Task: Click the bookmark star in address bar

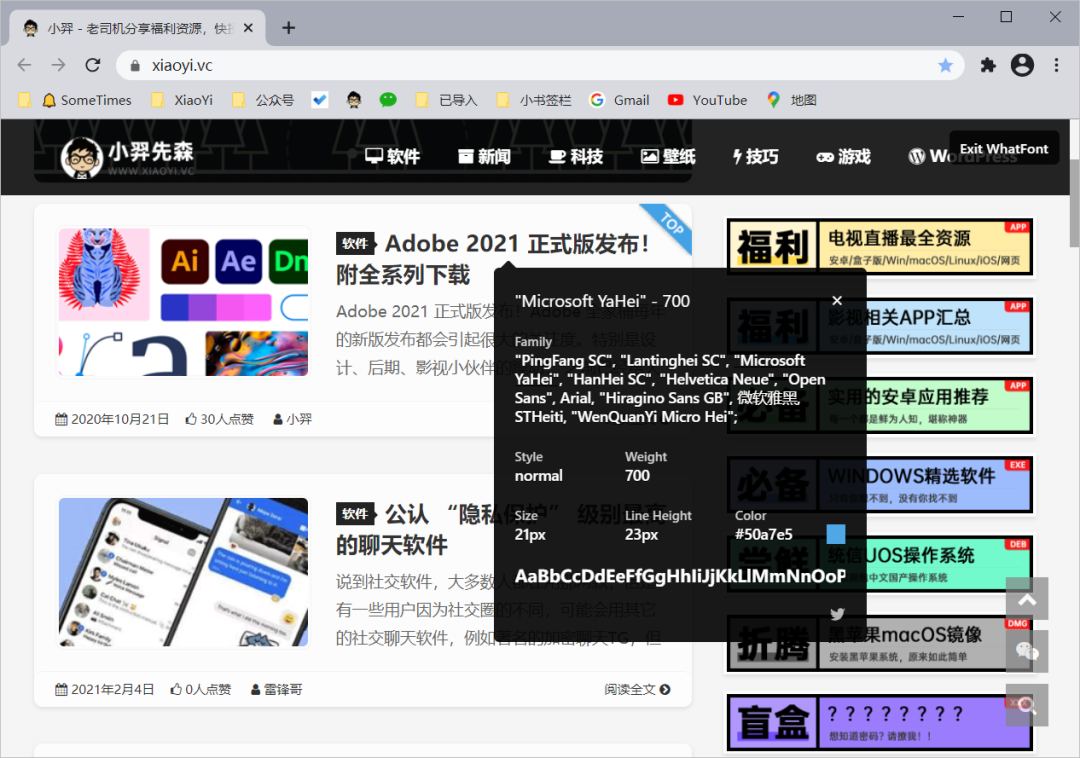Action: [x=945, y=65]
